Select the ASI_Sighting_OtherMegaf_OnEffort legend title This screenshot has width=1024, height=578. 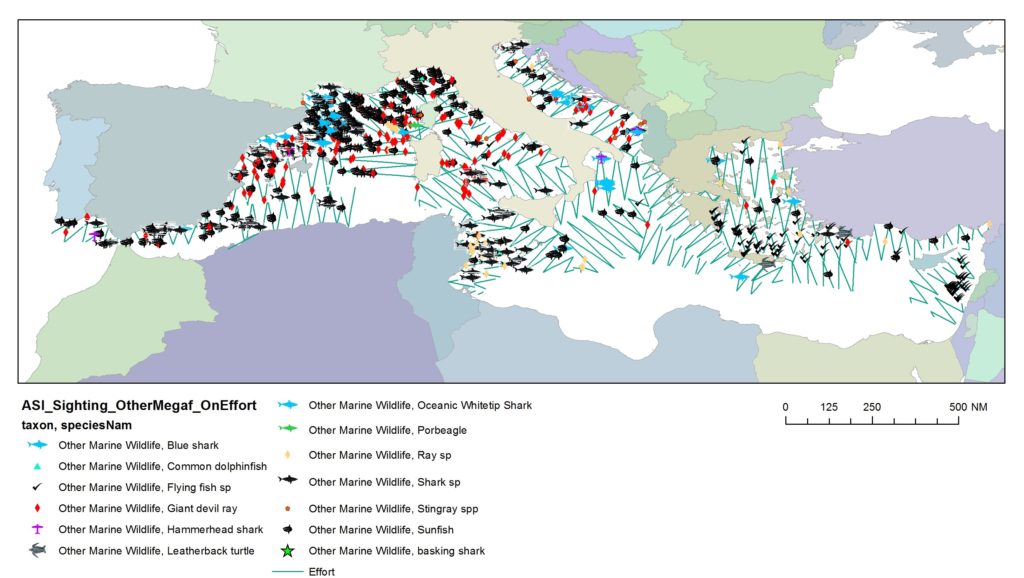click(139, 406)
